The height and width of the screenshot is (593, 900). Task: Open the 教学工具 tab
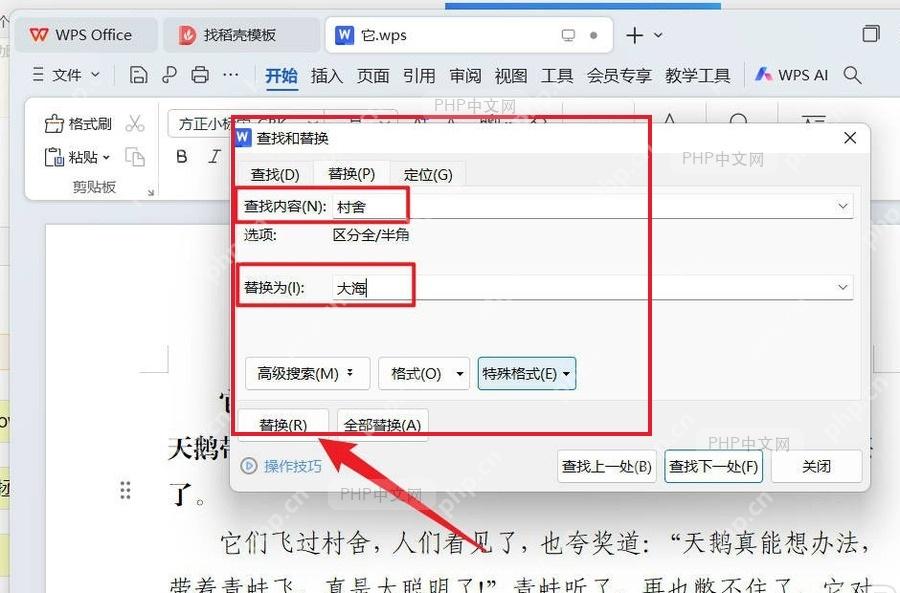coord(697,75)
